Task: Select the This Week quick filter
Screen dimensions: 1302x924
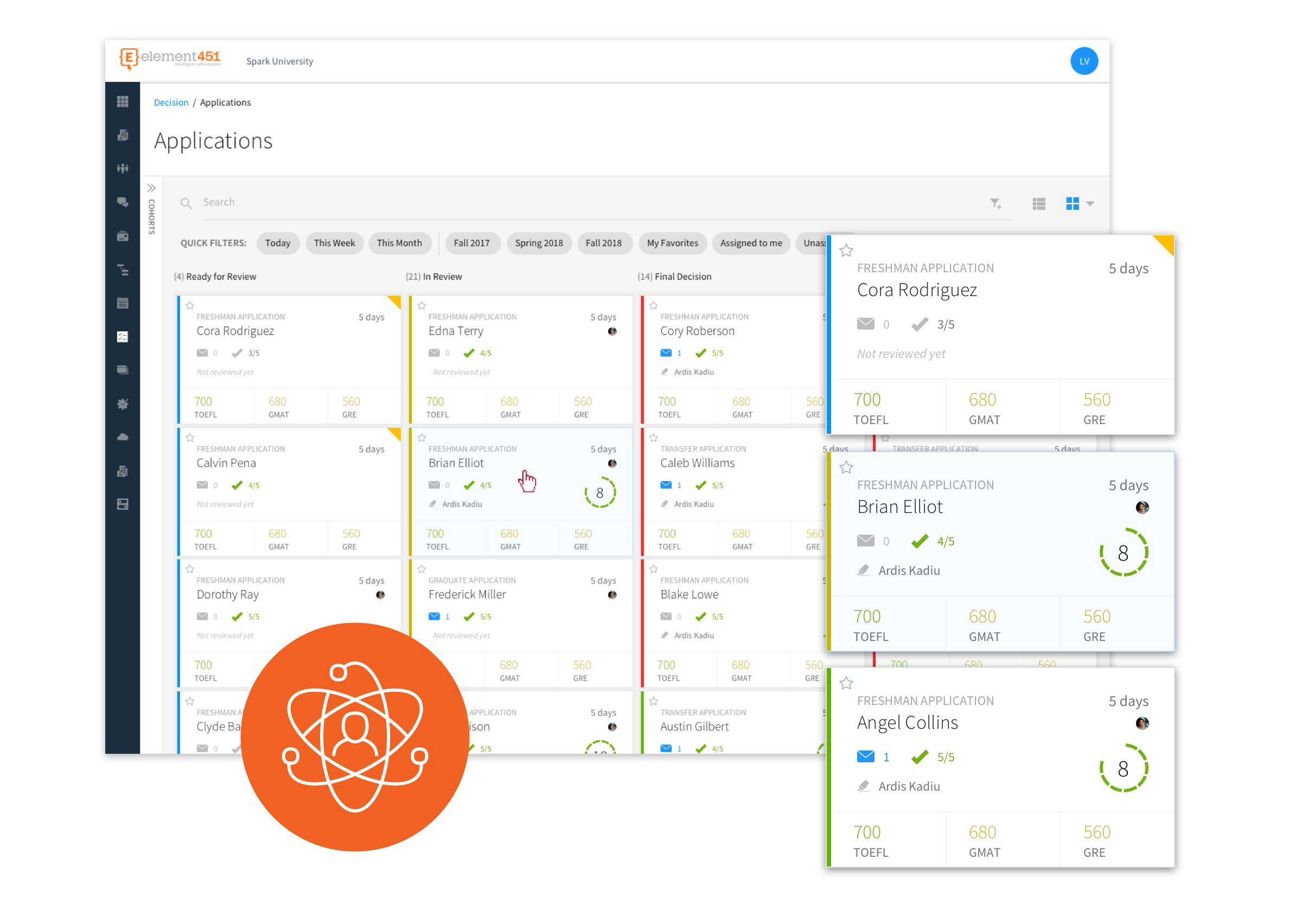Action: [334, 243]
